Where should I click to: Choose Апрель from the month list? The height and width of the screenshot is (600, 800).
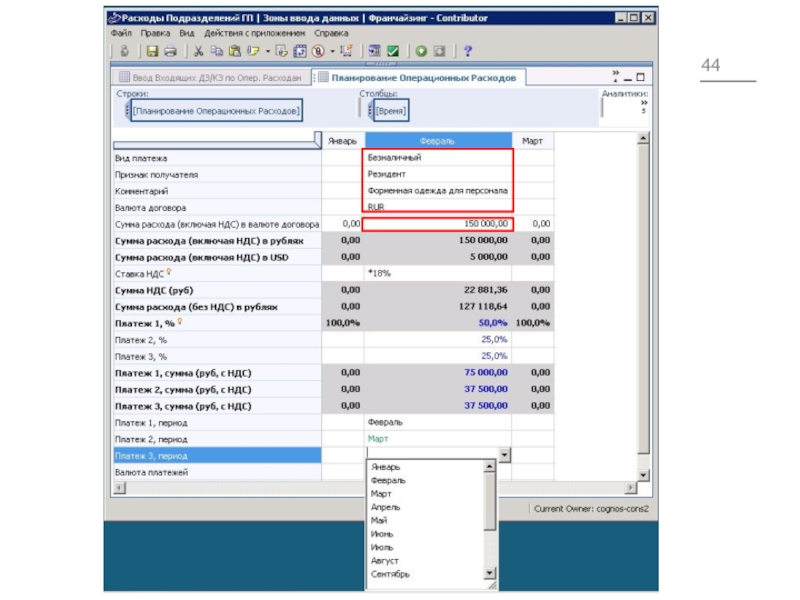[x=385, y=507]
